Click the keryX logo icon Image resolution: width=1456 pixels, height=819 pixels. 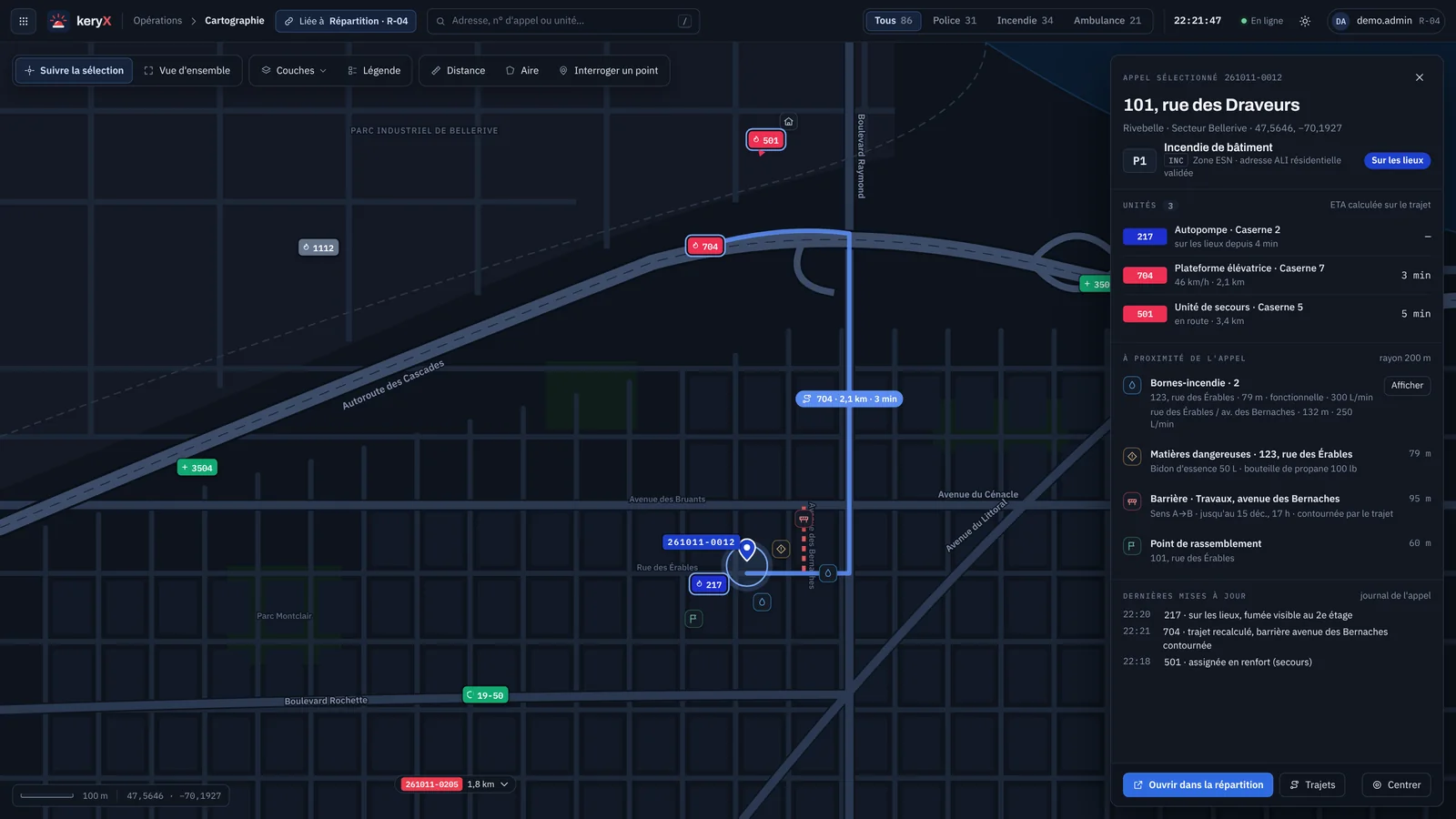pyautogui.click(x=58, y=21)
